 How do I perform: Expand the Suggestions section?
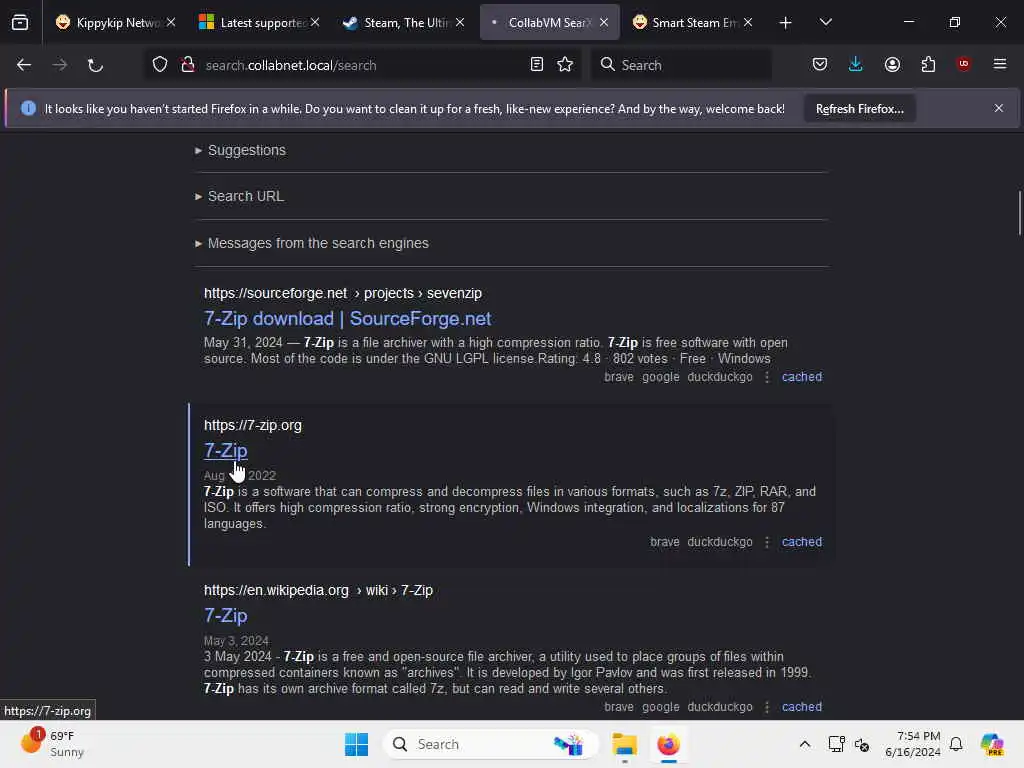[240, 150]
